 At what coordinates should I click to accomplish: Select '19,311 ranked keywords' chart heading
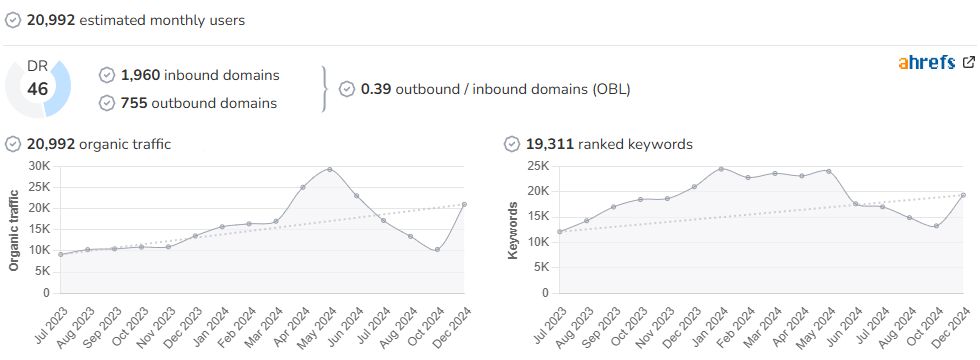click(609, 144)
